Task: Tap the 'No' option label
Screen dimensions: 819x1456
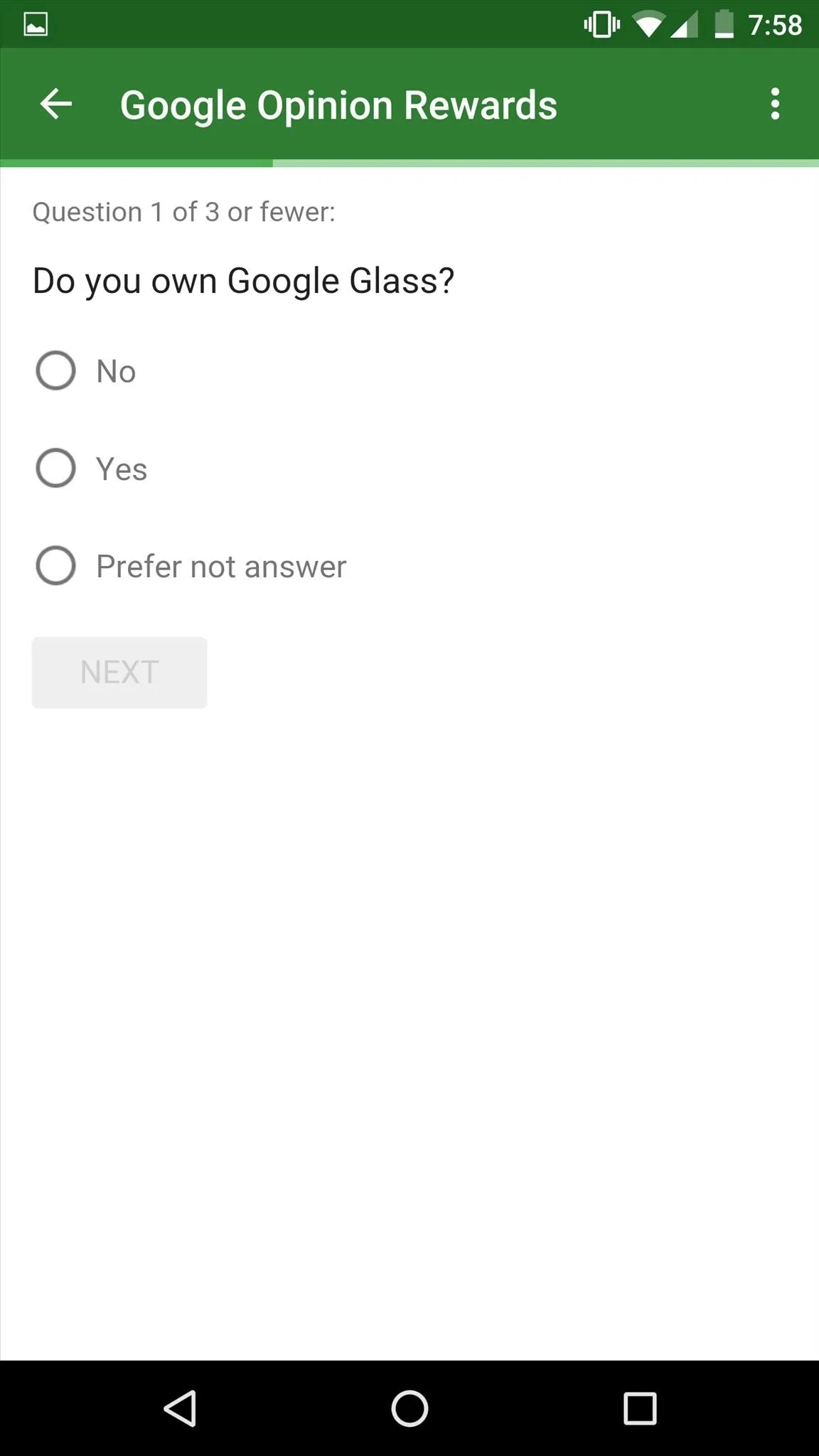Action: point(116,371)
